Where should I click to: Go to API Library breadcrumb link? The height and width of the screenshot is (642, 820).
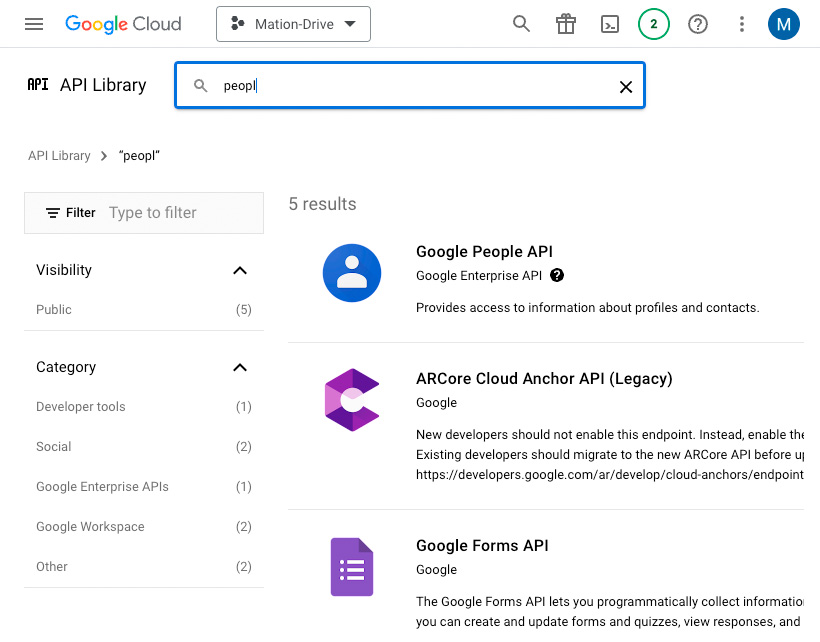click(x=59, y=156)
